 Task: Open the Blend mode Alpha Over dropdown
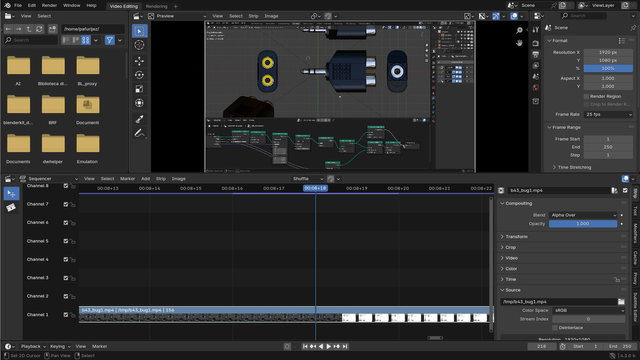(x=583, y=215)
